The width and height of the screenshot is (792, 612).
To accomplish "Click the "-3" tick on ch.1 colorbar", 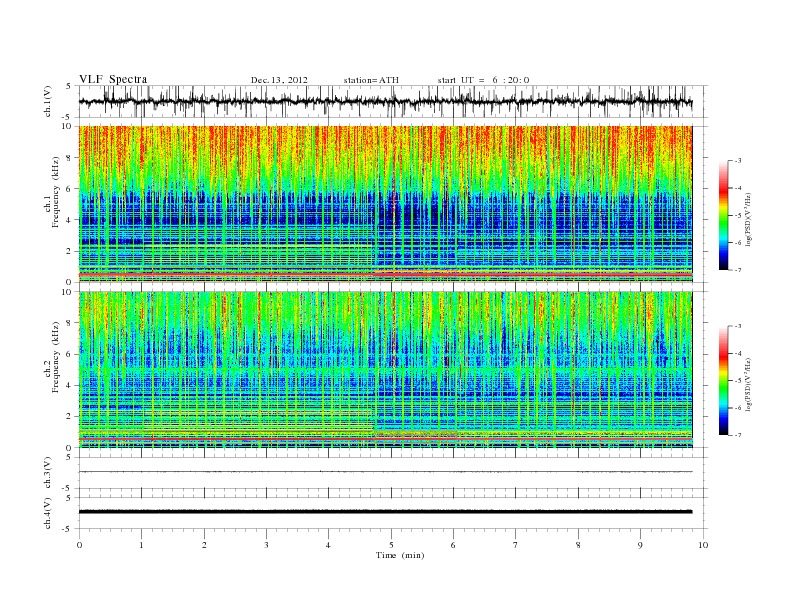I will tap(738, 161).
